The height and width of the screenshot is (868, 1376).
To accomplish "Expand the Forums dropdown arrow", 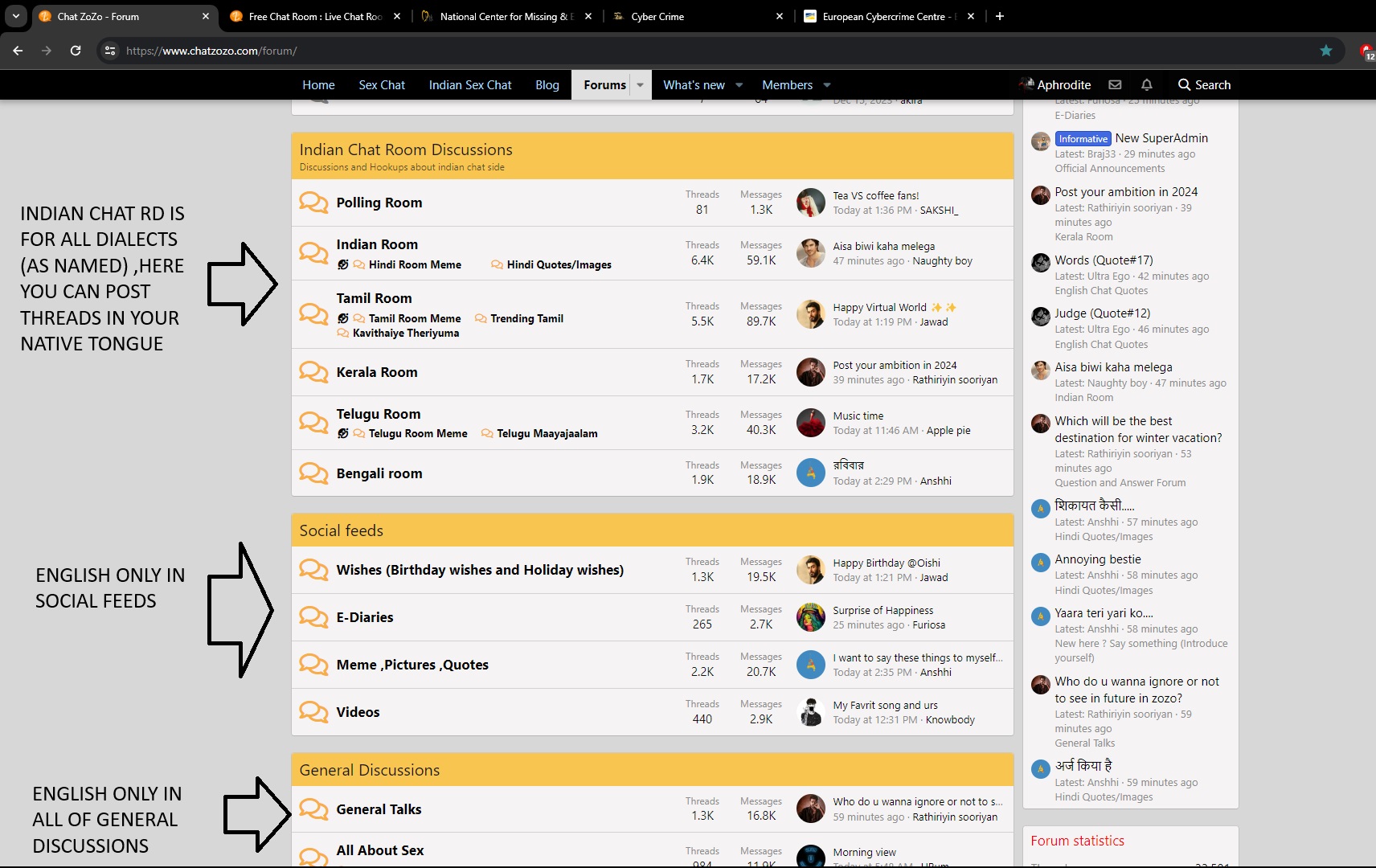I will tap(641, 84).
